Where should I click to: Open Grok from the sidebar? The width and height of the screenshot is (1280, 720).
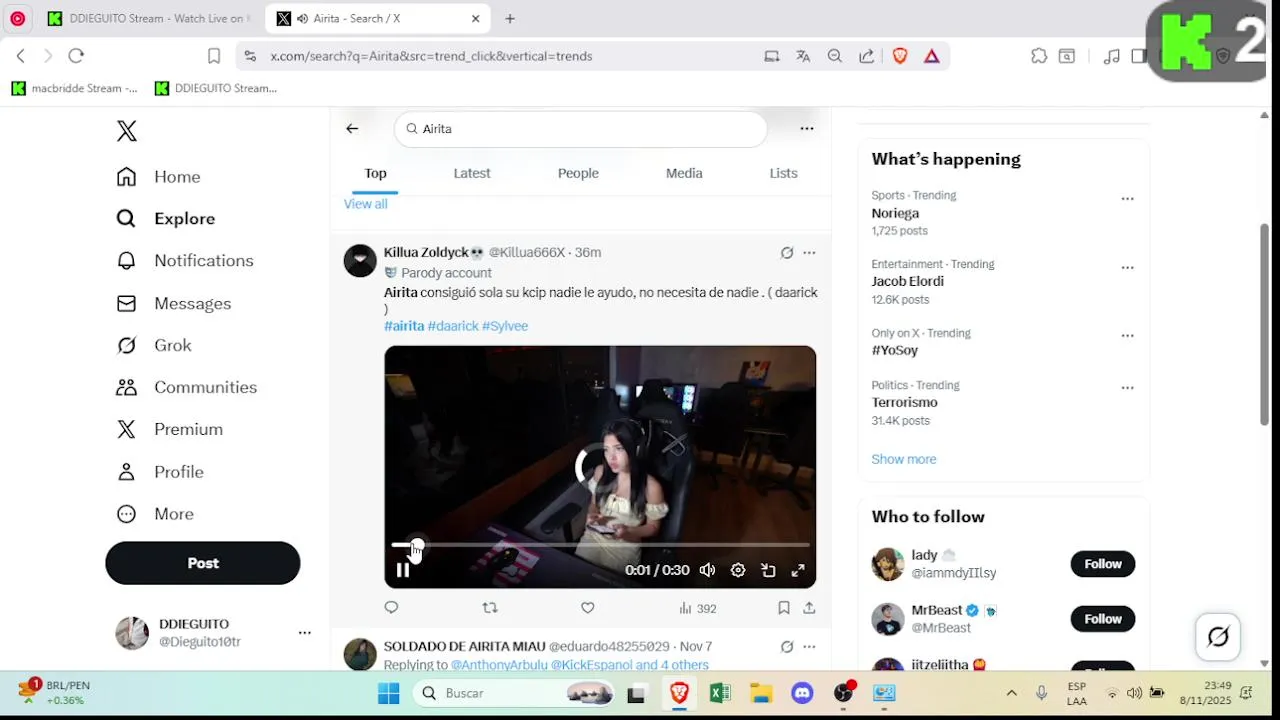point(153,345)
